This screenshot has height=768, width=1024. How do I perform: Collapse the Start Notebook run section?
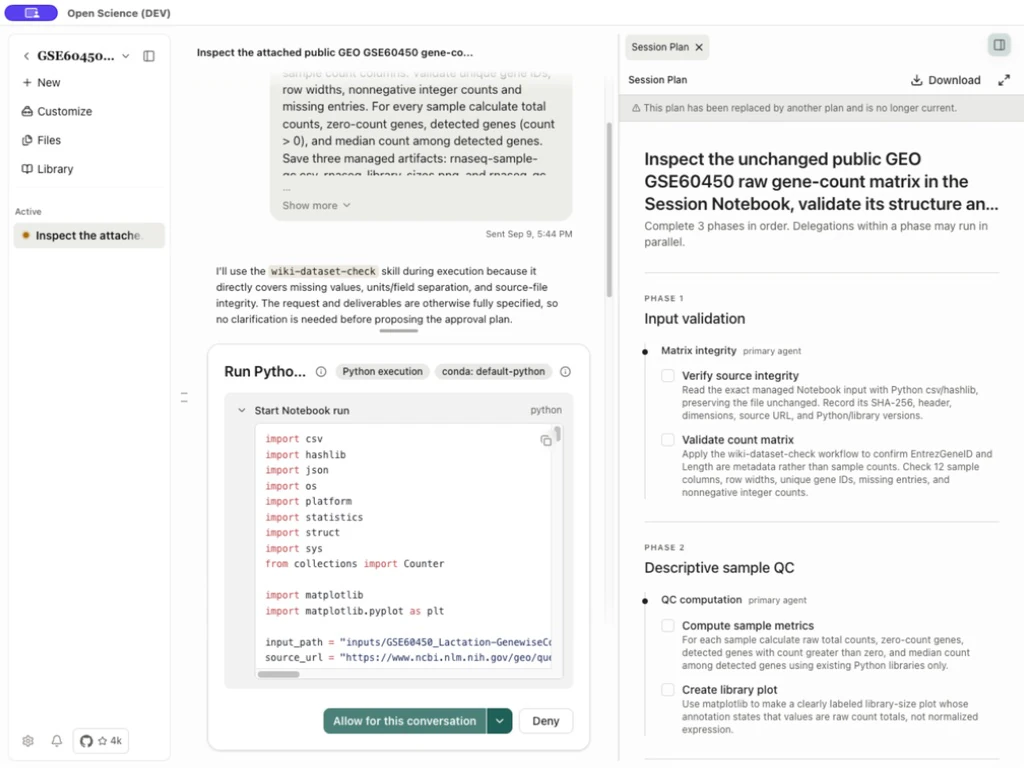pos(242,410)
